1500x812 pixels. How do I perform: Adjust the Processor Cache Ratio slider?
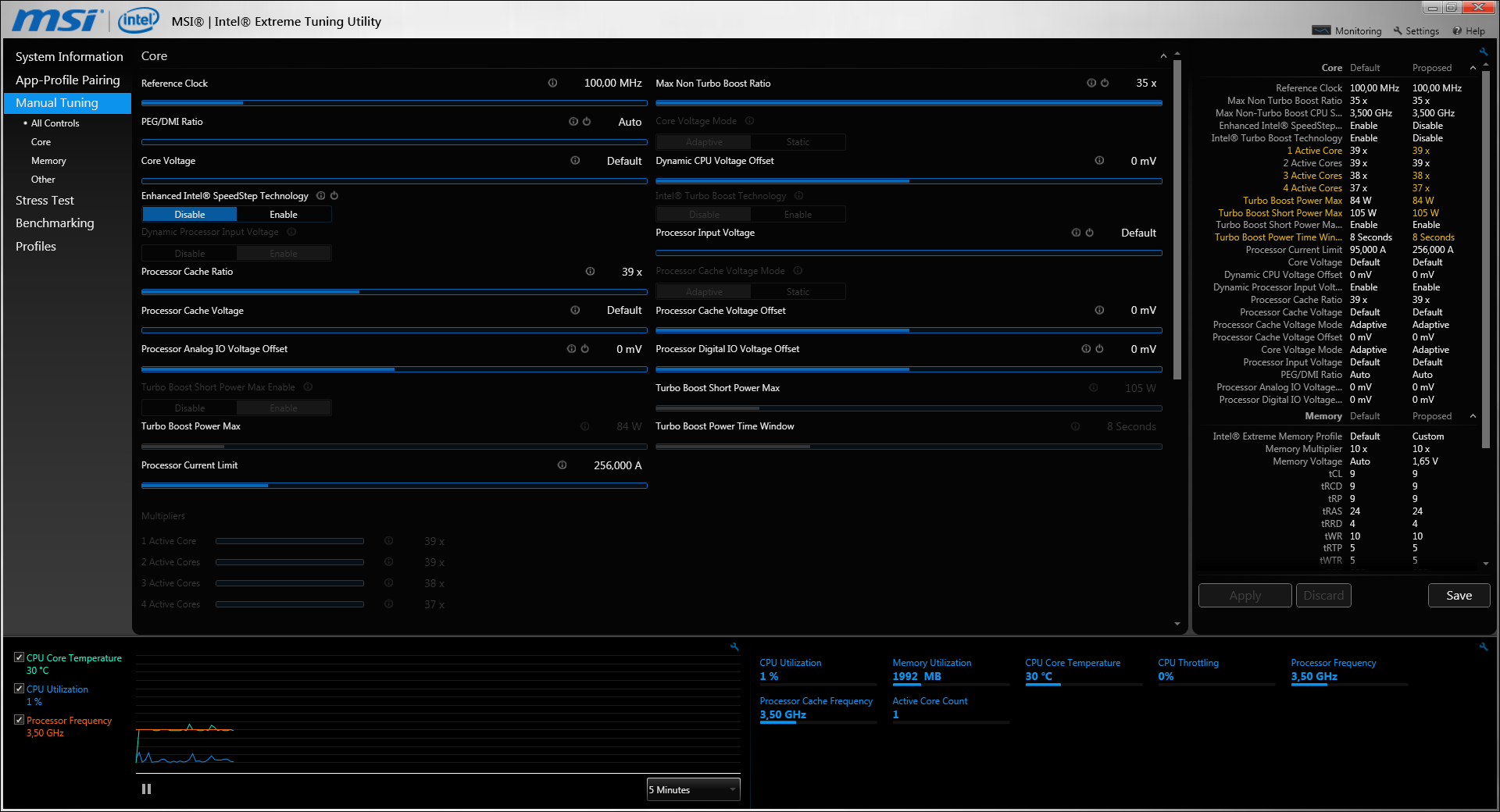pos(394,292)
